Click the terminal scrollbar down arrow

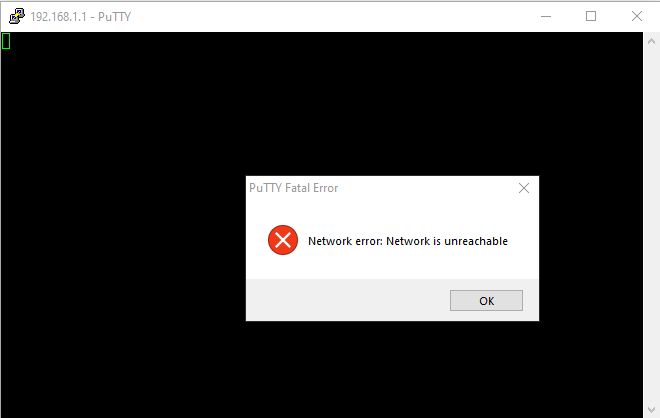coord(651,410)
